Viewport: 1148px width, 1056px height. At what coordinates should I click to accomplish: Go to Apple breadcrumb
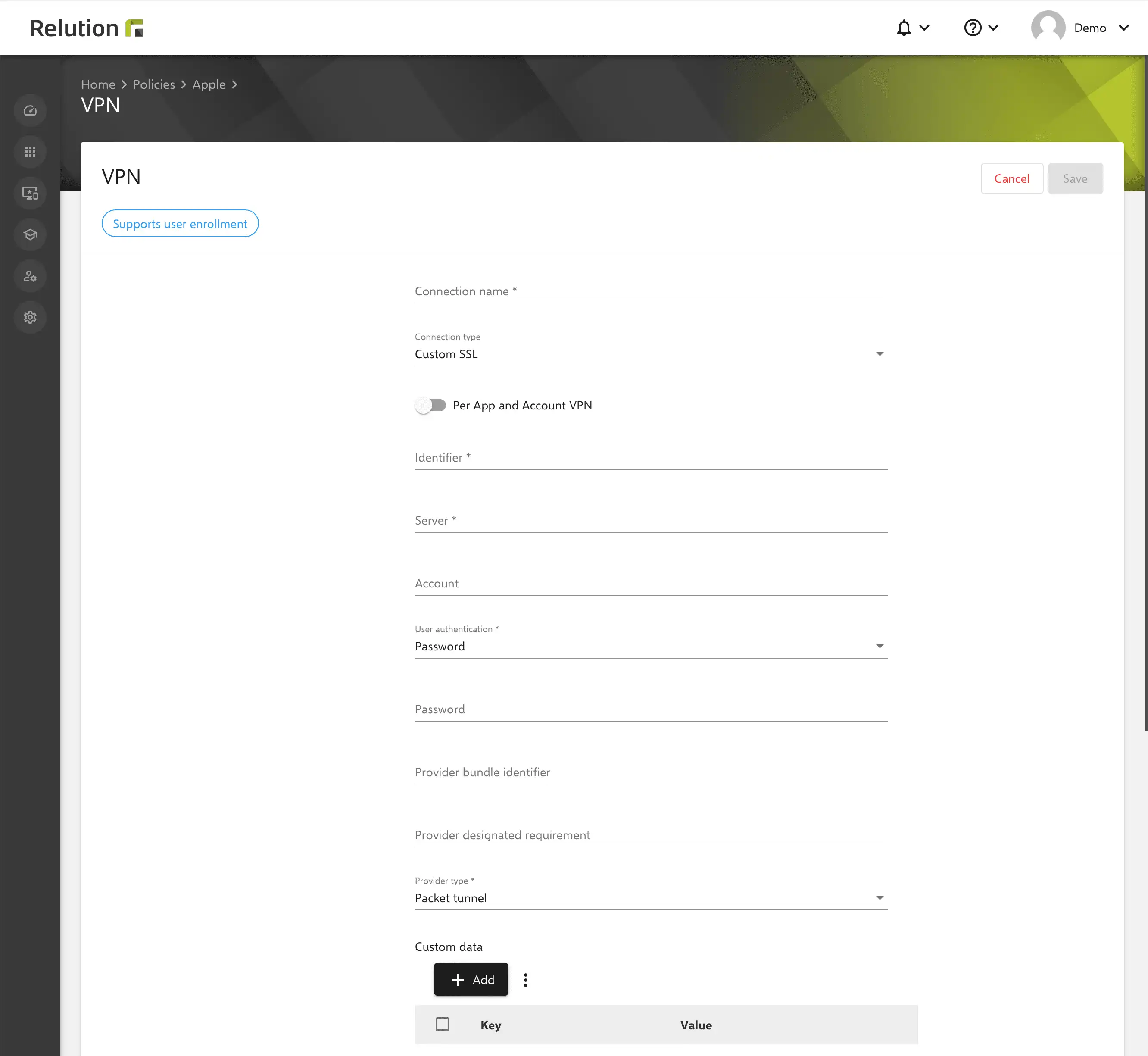[209, 84]
